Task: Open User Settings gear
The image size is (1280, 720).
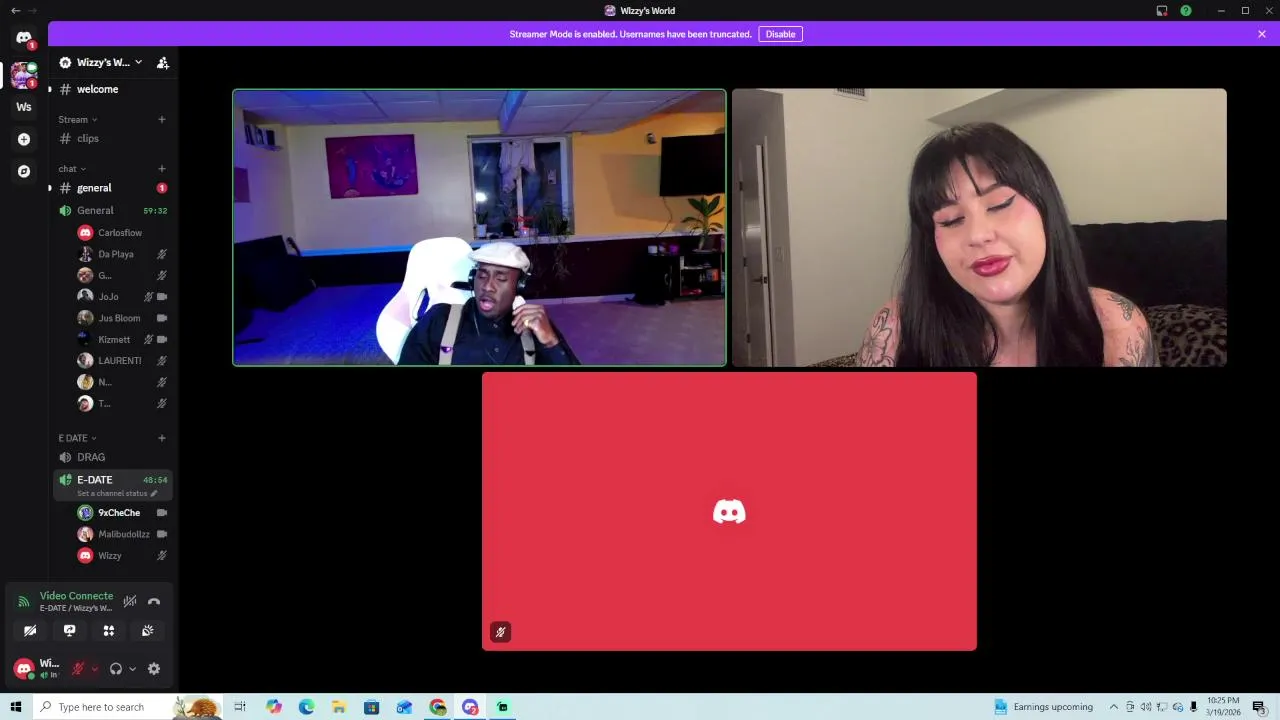Action: [154, 669]
